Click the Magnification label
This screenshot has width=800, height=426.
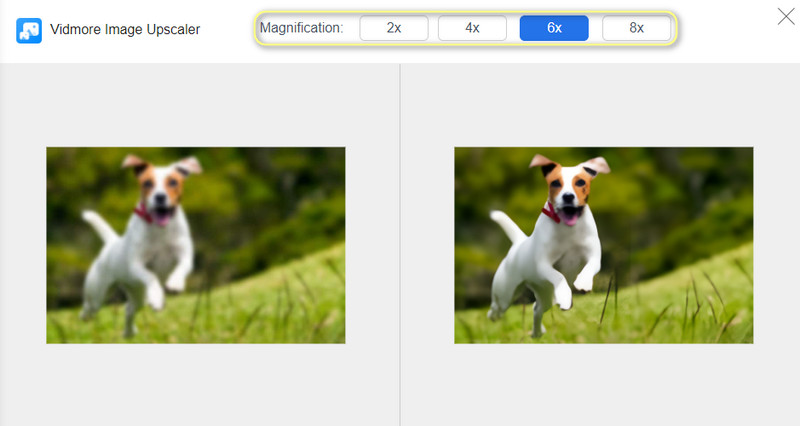(x=301, y=28)
